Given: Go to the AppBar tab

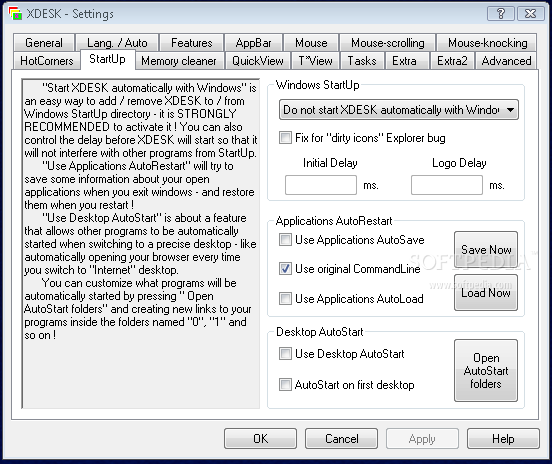Looking at the screenshot, I should (x=253, y=43).
